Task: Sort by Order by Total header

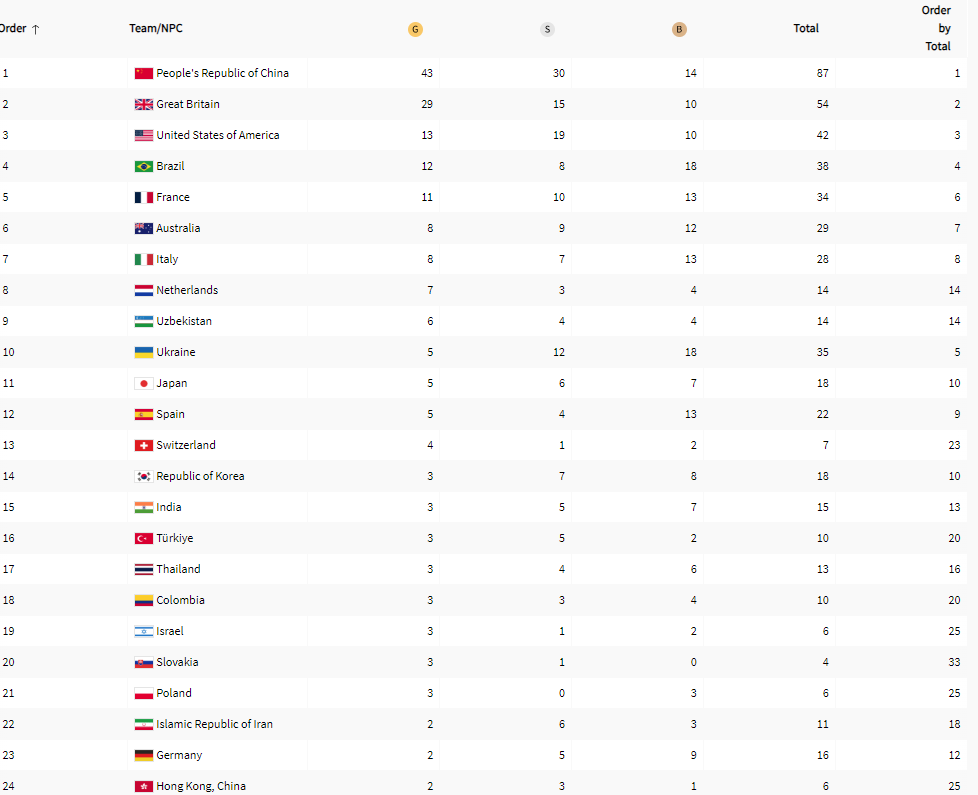Action: pyautogui.click(x=937, y=28)
